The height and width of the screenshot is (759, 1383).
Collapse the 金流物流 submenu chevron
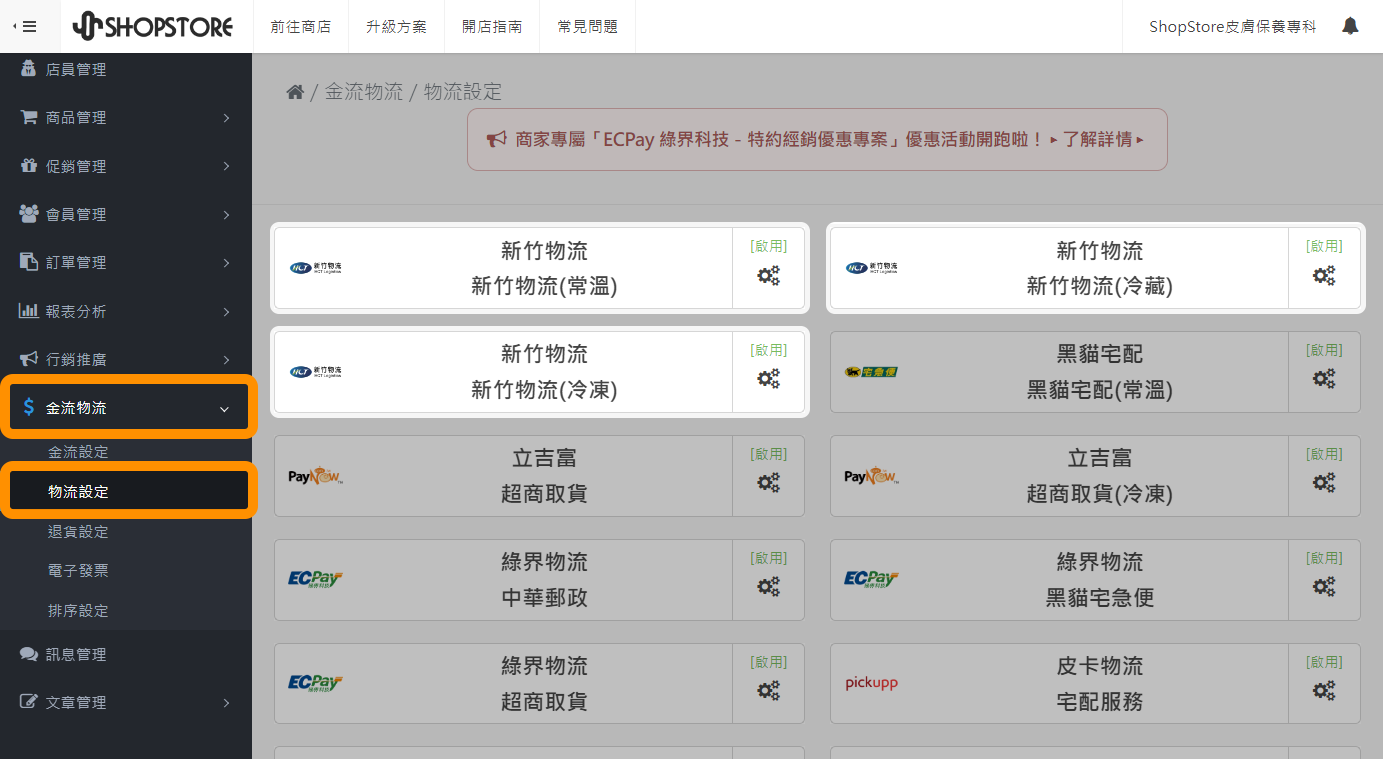click(x=224, y=409)
